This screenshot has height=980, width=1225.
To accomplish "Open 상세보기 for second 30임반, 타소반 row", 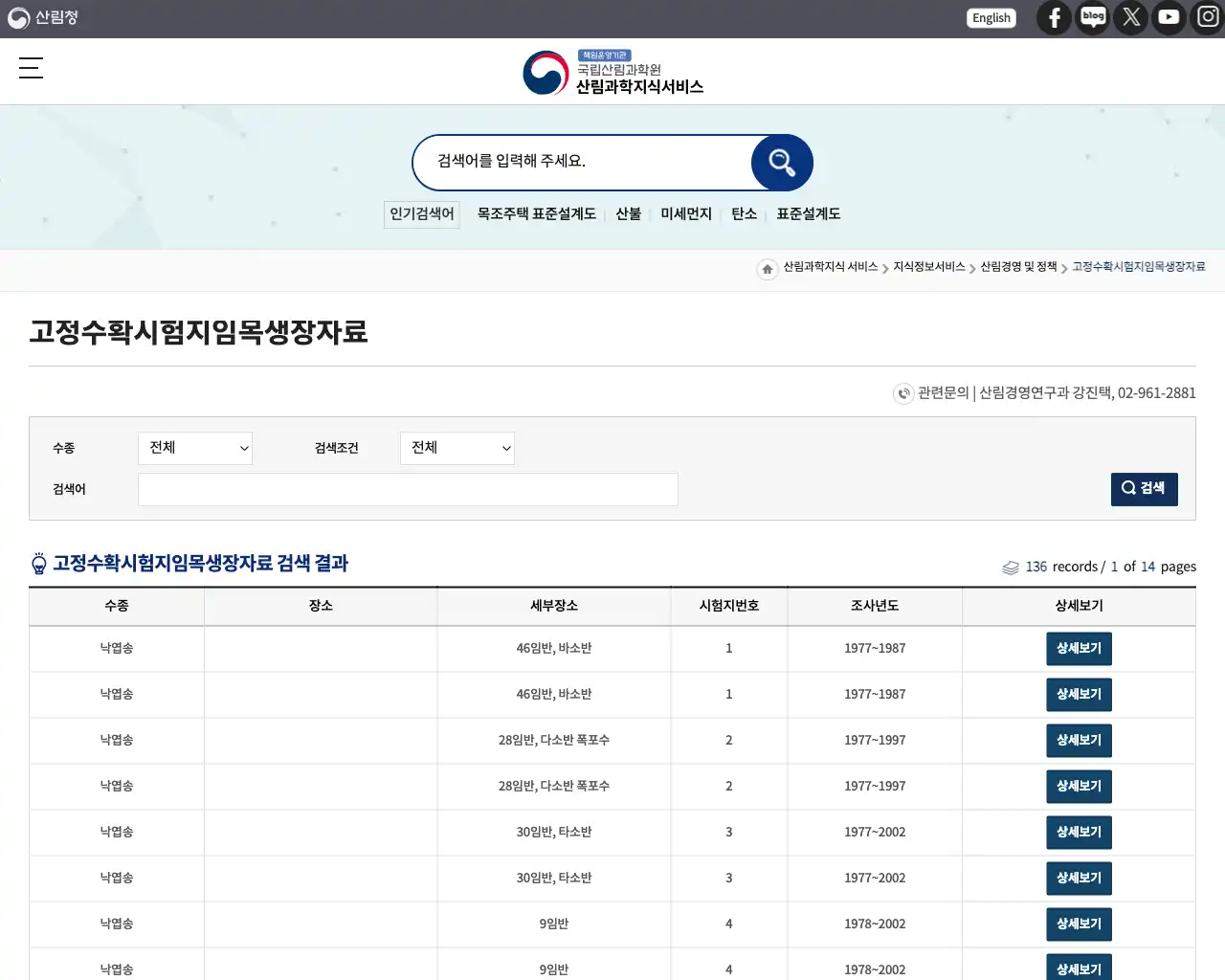I will [1079, 879].
